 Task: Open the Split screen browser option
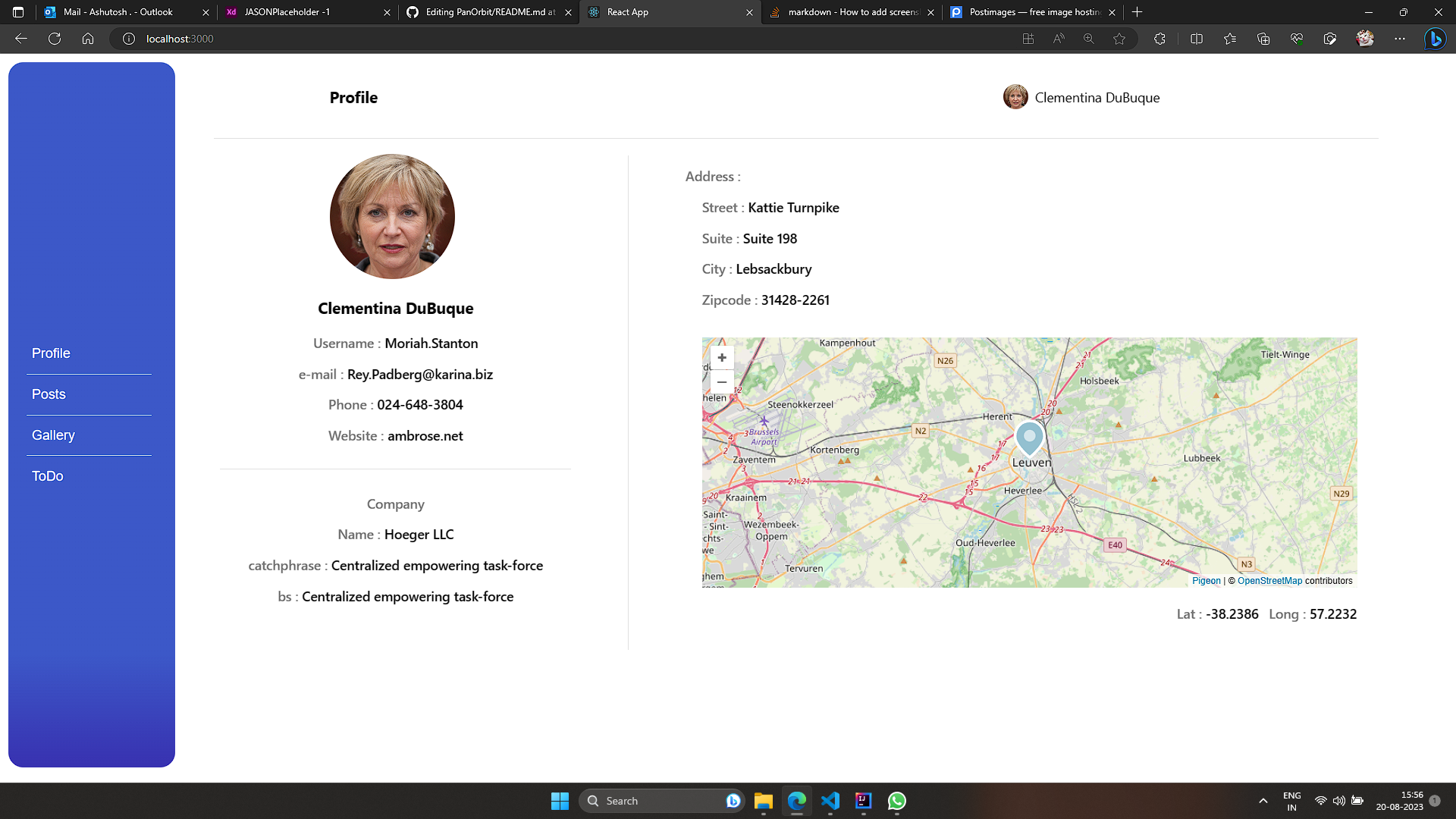pyautogui.click(x=1197, y=39)
